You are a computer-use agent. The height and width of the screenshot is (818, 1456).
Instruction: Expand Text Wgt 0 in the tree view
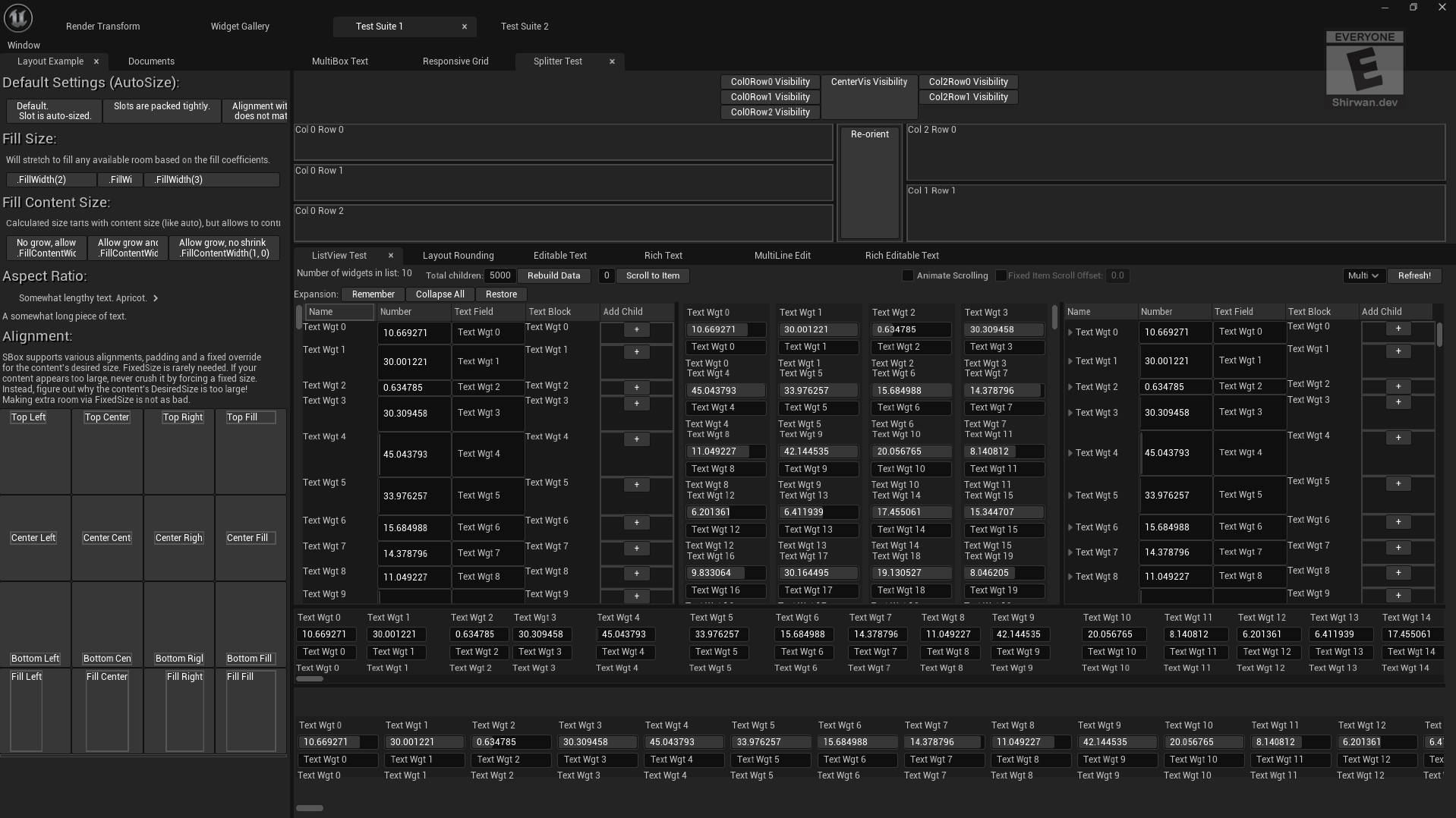[1070, 332]
